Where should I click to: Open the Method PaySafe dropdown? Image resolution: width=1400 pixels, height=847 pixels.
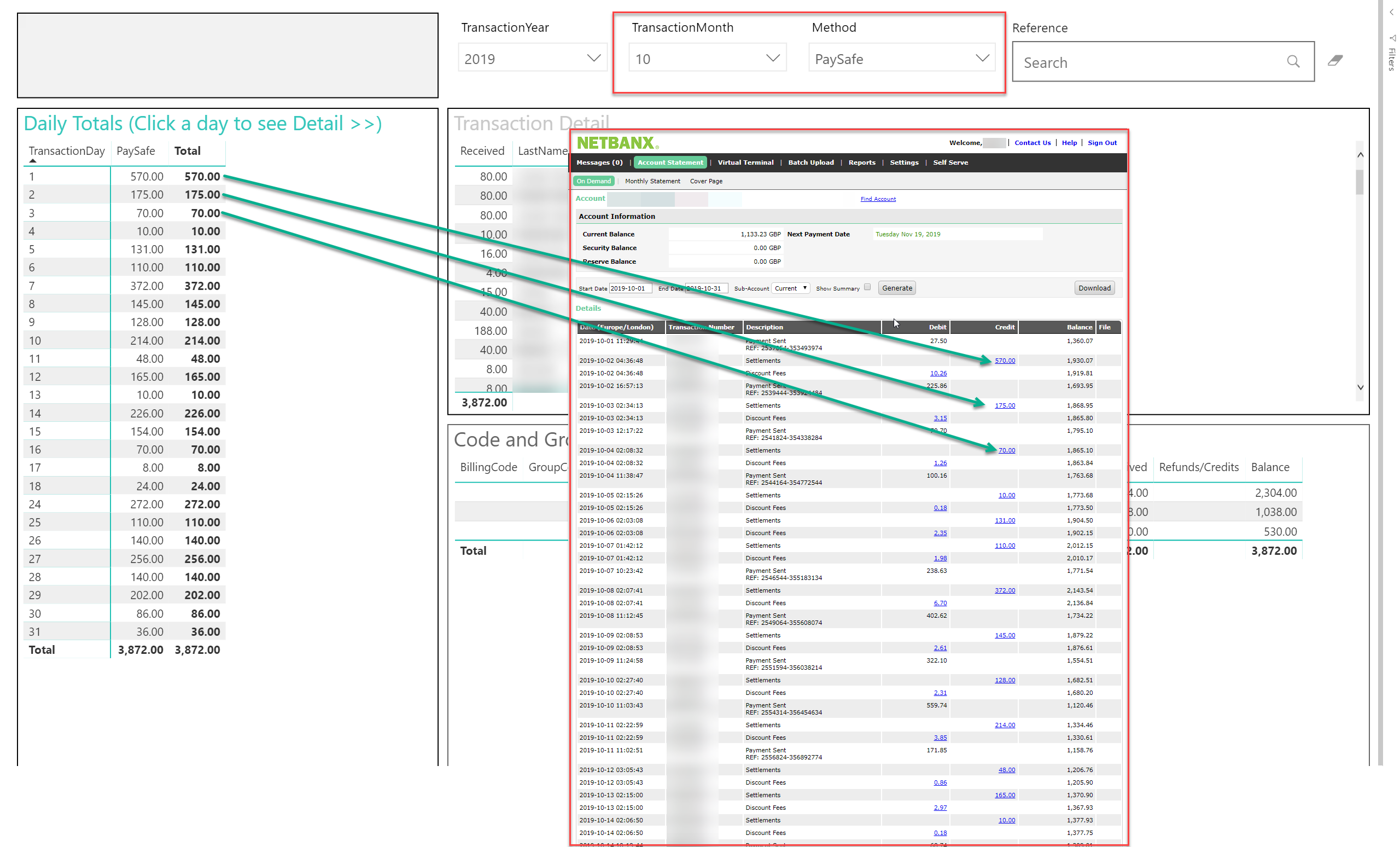tap(902, 59)
